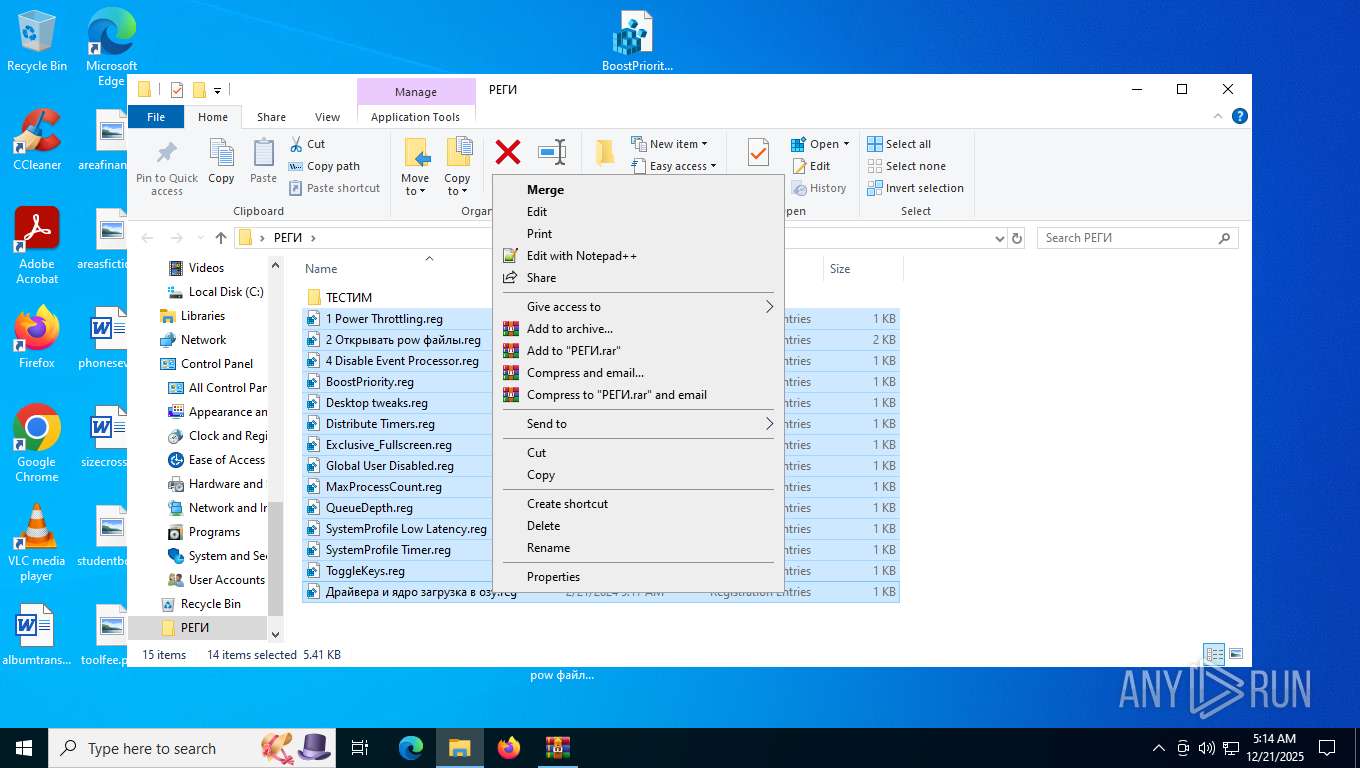Collapse the ribbon with the chevron
The width and height of the screenshot is (1360, 768).
tap(1219, 117)
